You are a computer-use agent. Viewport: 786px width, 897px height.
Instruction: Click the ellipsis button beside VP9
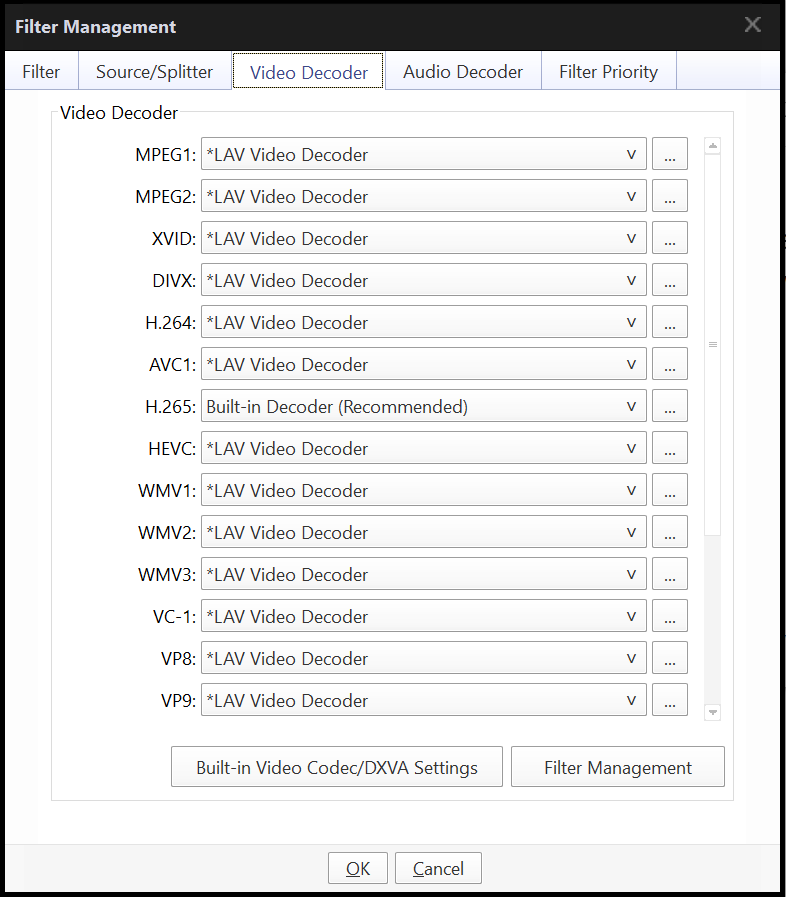pos(669,701)
